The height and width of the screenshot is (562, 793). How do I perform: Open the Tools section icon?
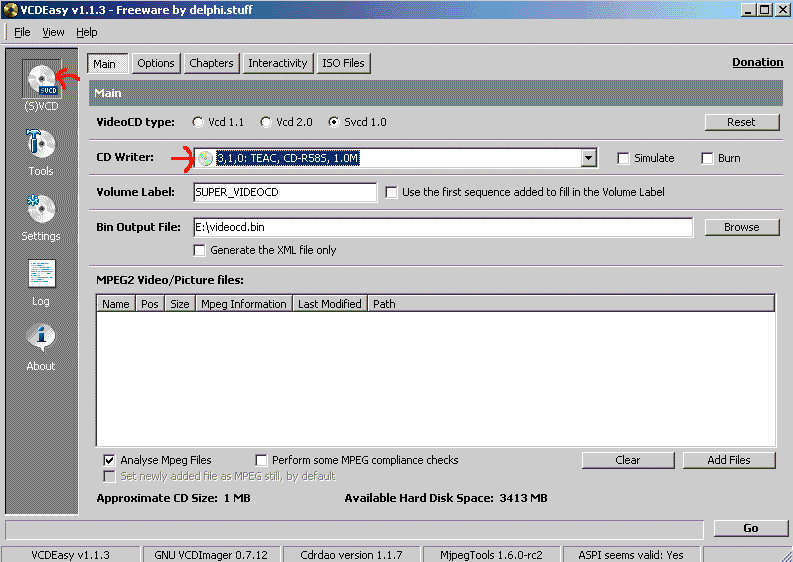point(41,145)
